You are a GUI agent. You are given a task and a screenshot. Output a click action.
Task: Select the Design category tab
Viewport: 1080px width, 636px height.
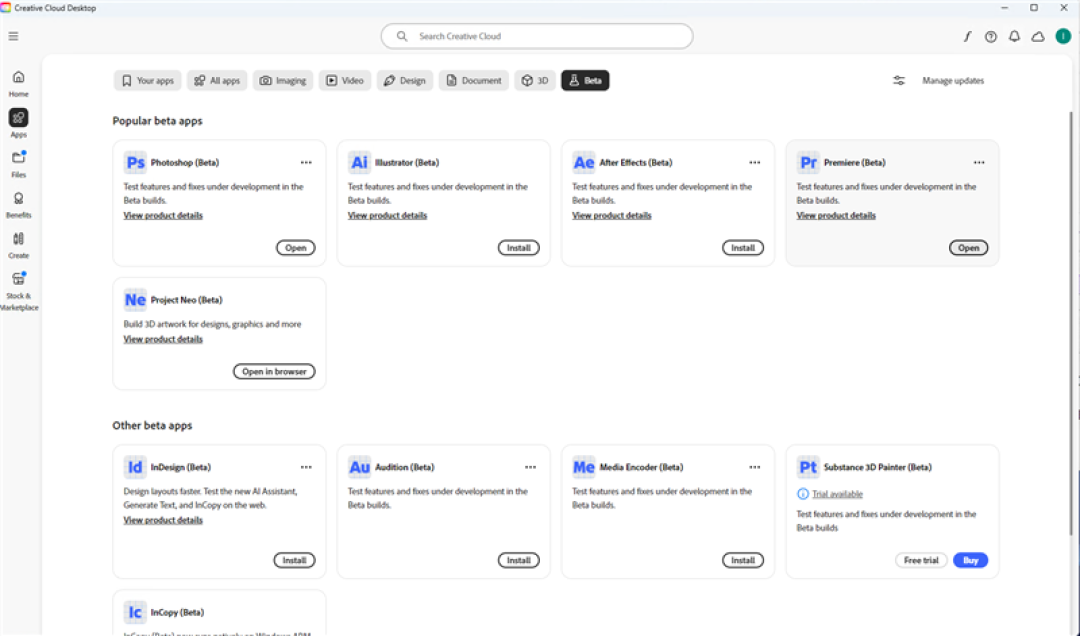tap(405, 81)
